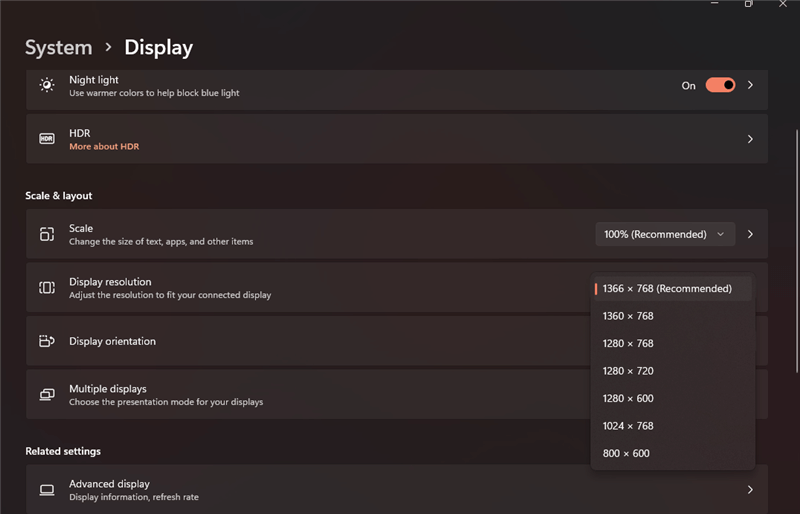The width and height of the screenshot is (800, 514).
Task: Select 1366 × 768 (Recommended) resolution
Action: (x=667, y=289)
